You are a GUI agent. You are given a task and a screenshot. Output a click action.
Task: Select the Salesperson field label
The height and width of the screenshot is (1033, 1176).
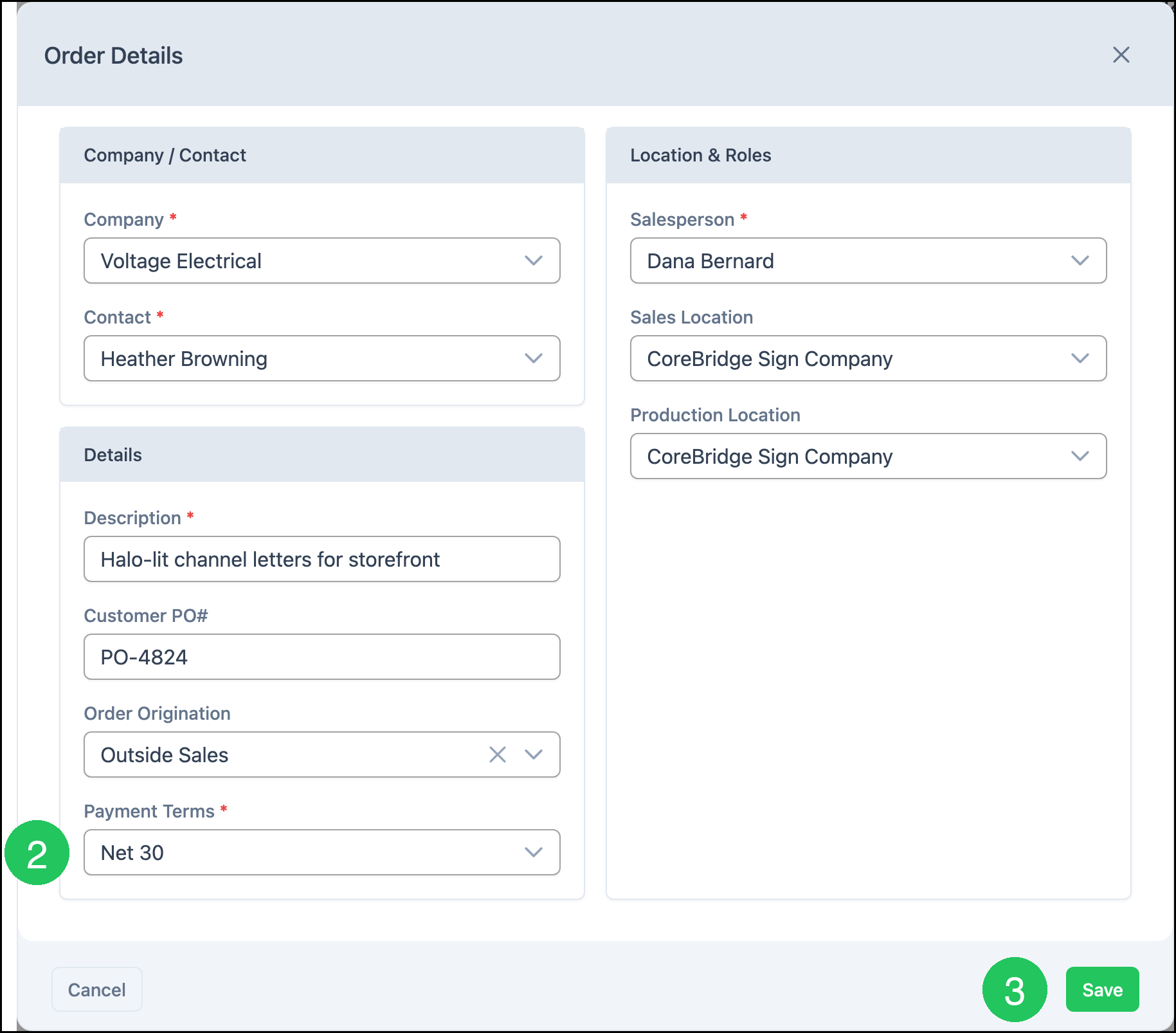682,219
